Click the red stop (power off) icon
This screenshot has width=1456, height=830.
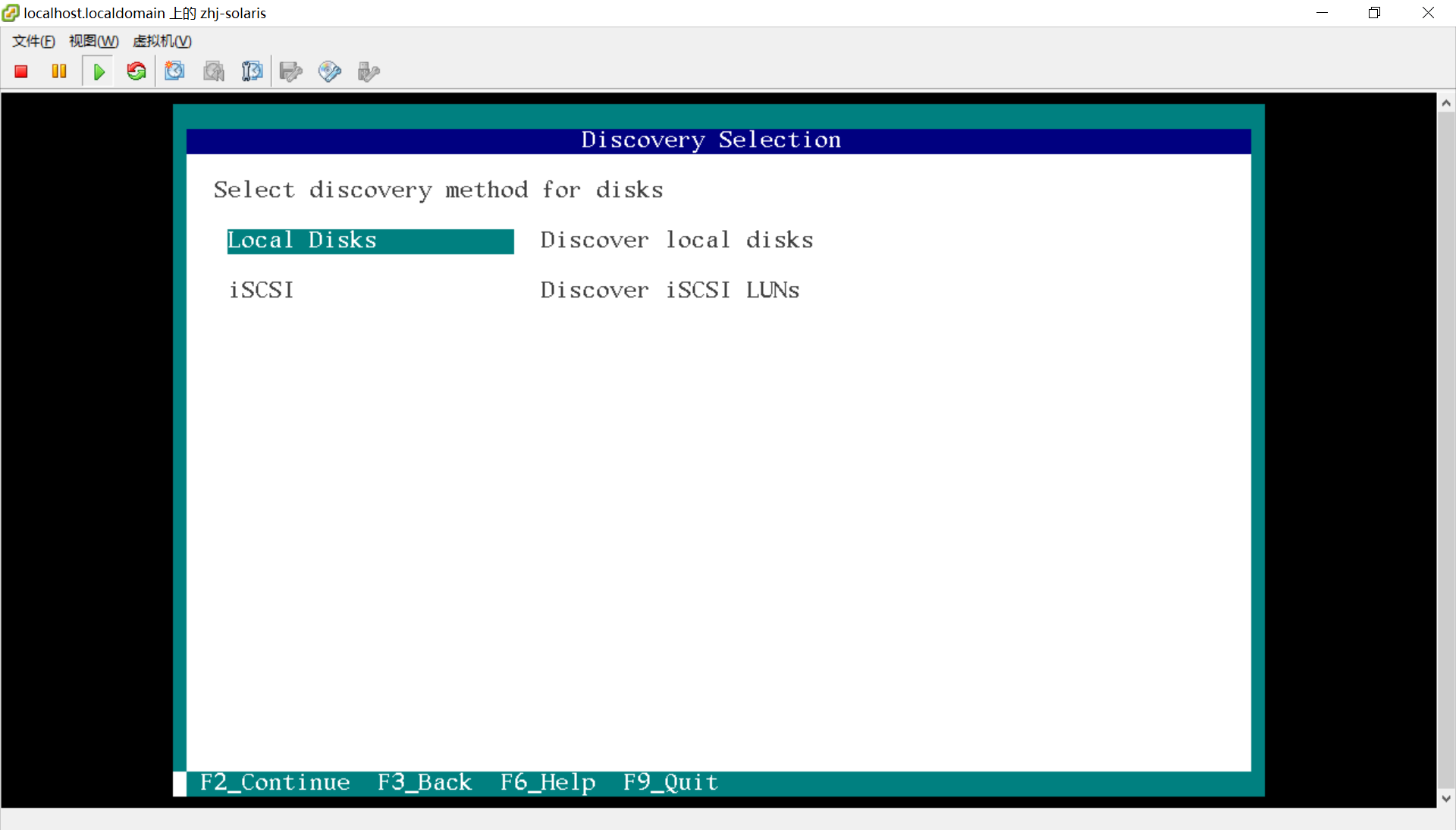coord(21,71)
